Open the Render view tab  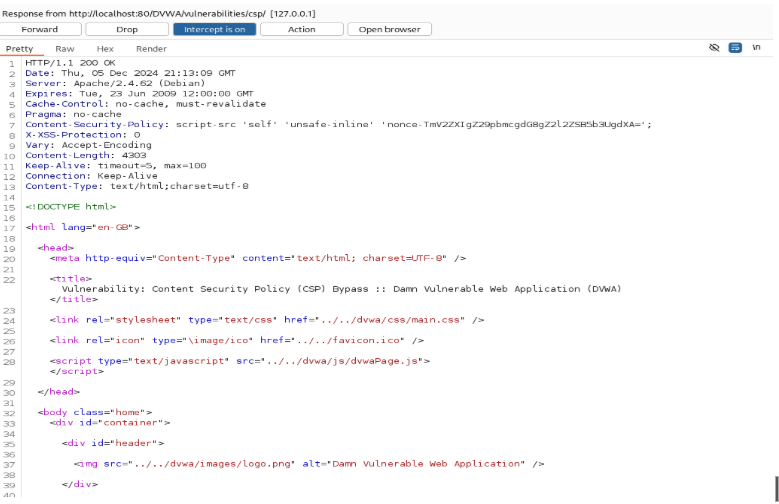coord(151,48)
